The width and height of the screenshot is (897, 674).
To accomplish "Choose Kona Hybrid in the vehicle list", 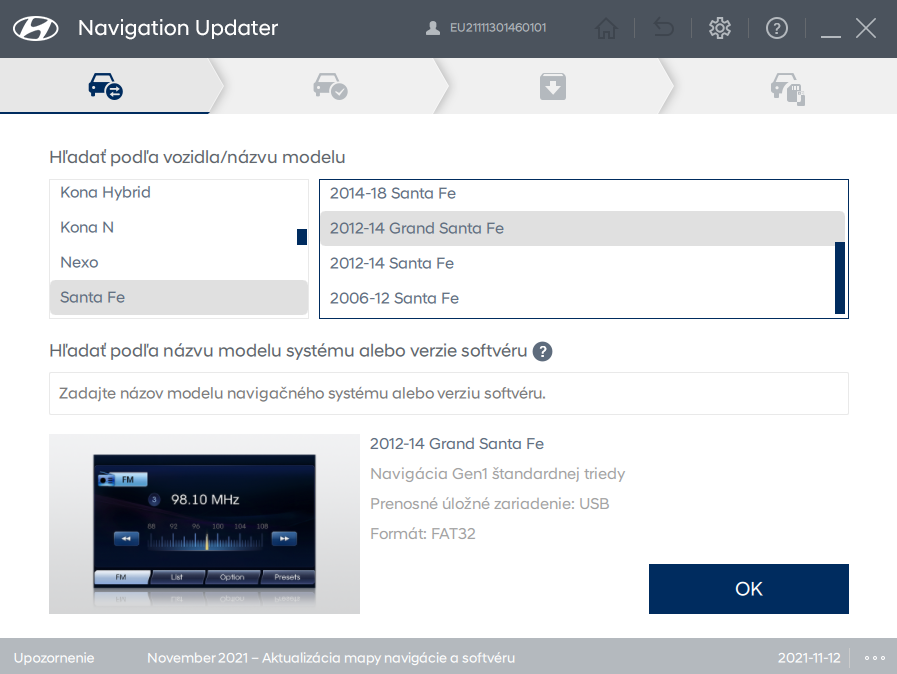I will pos(178,192).
